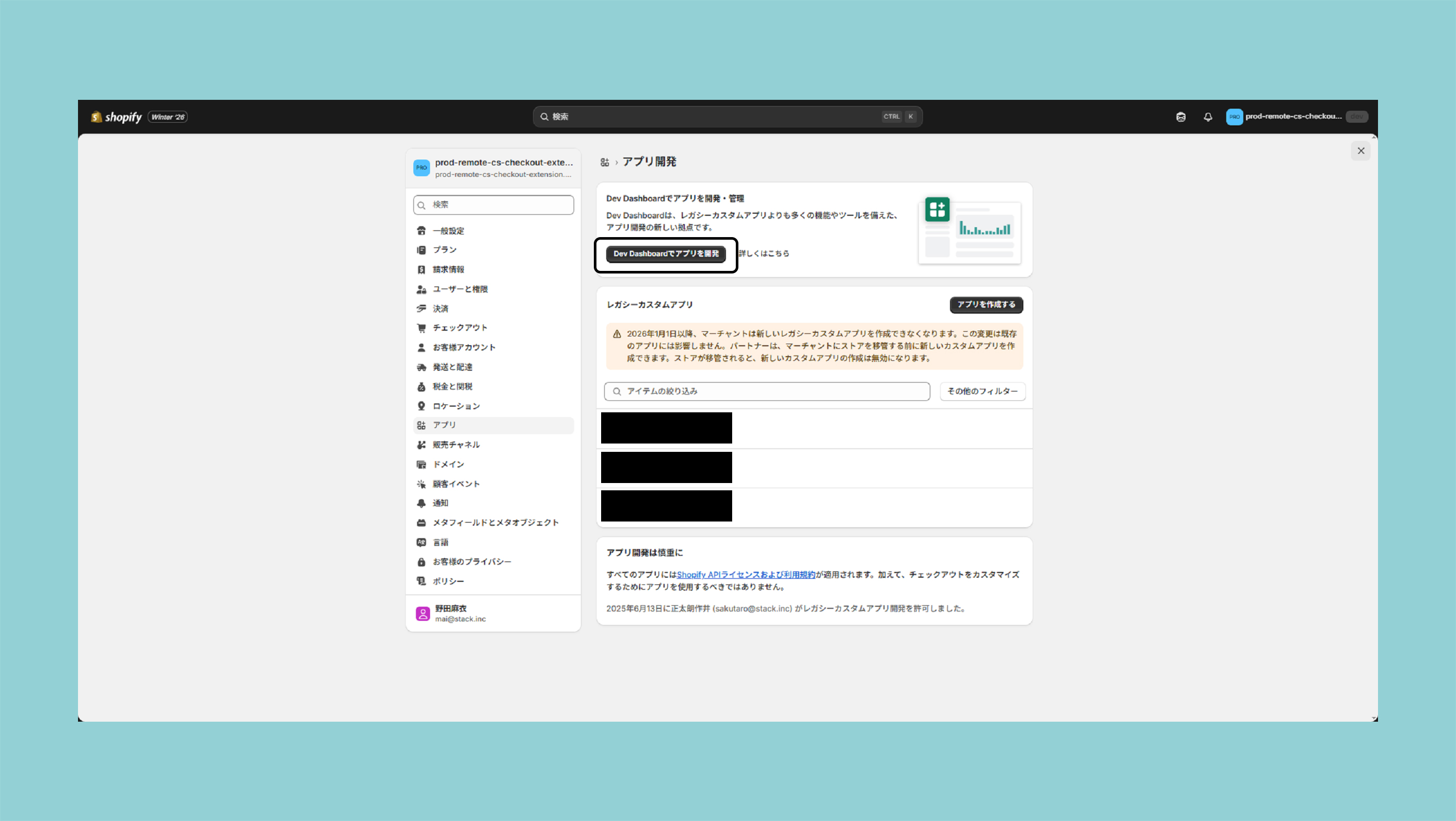The width and height of the screenshot is (1456, 821).
Task: Open the notifications bell icon
Action: click(x=1208, y=117)
